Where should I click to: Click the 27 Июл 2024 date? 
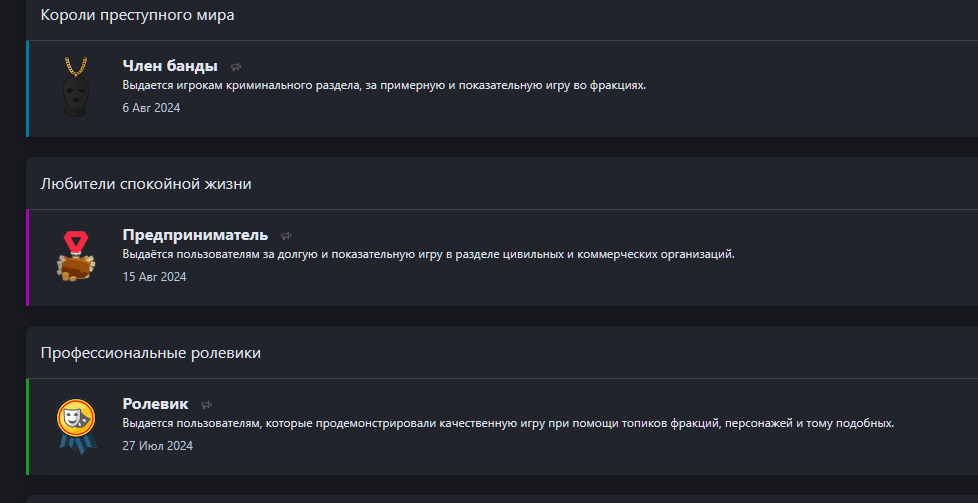[x=158, y=446]
